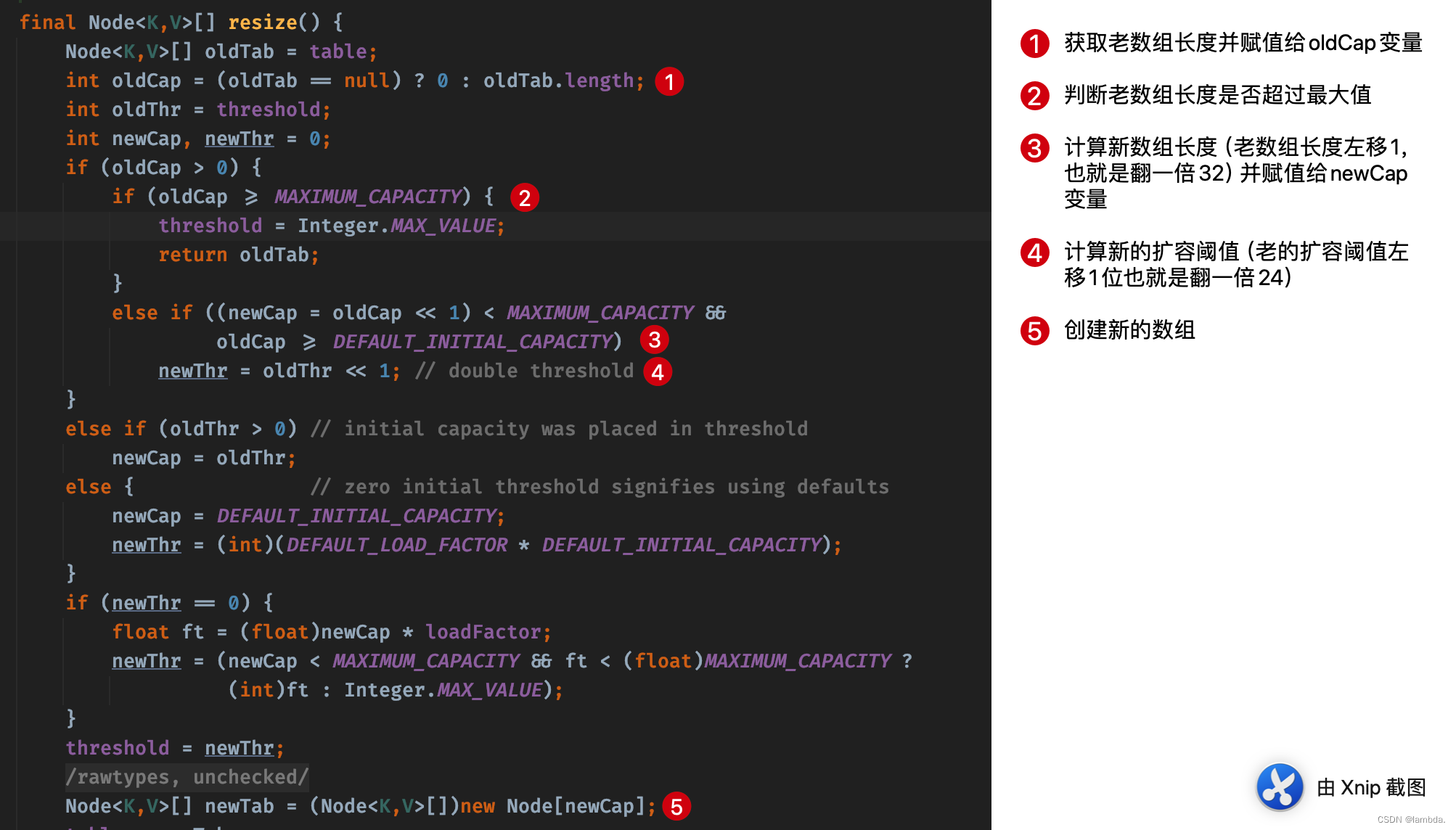Viewport: 1456px width, 830px height.
Task: Click note text "创建新的数组"
Action: pos(1129,330)
